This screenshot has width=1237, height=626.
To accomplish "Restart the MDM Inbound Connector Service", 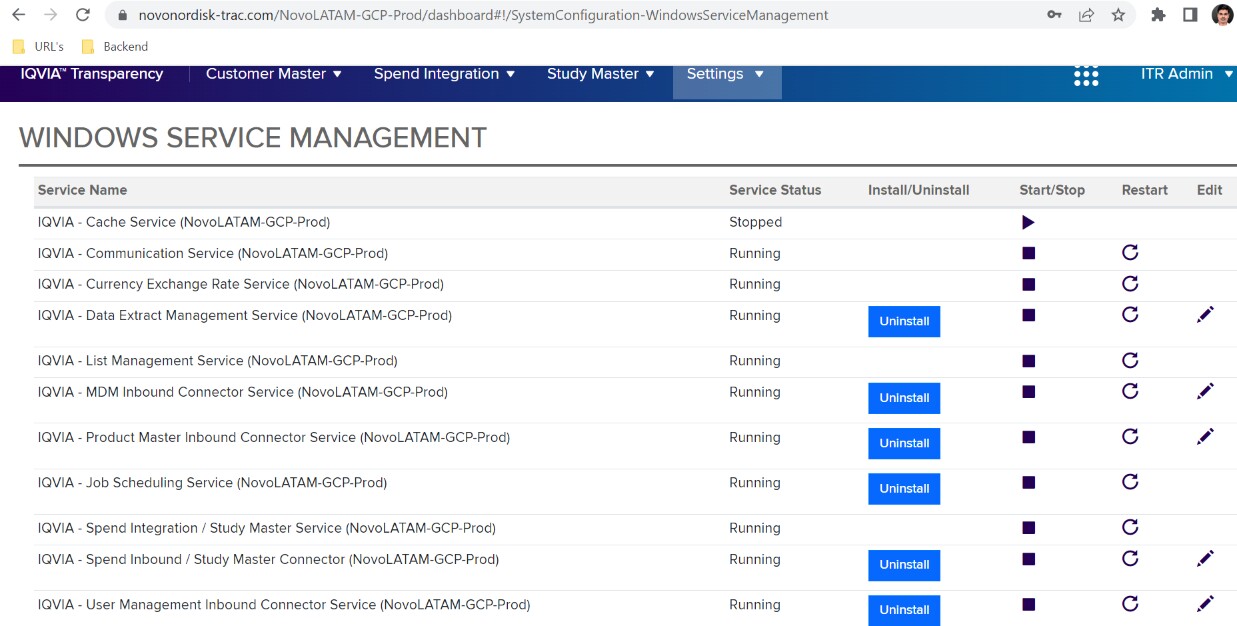I will coord(1130,391).
